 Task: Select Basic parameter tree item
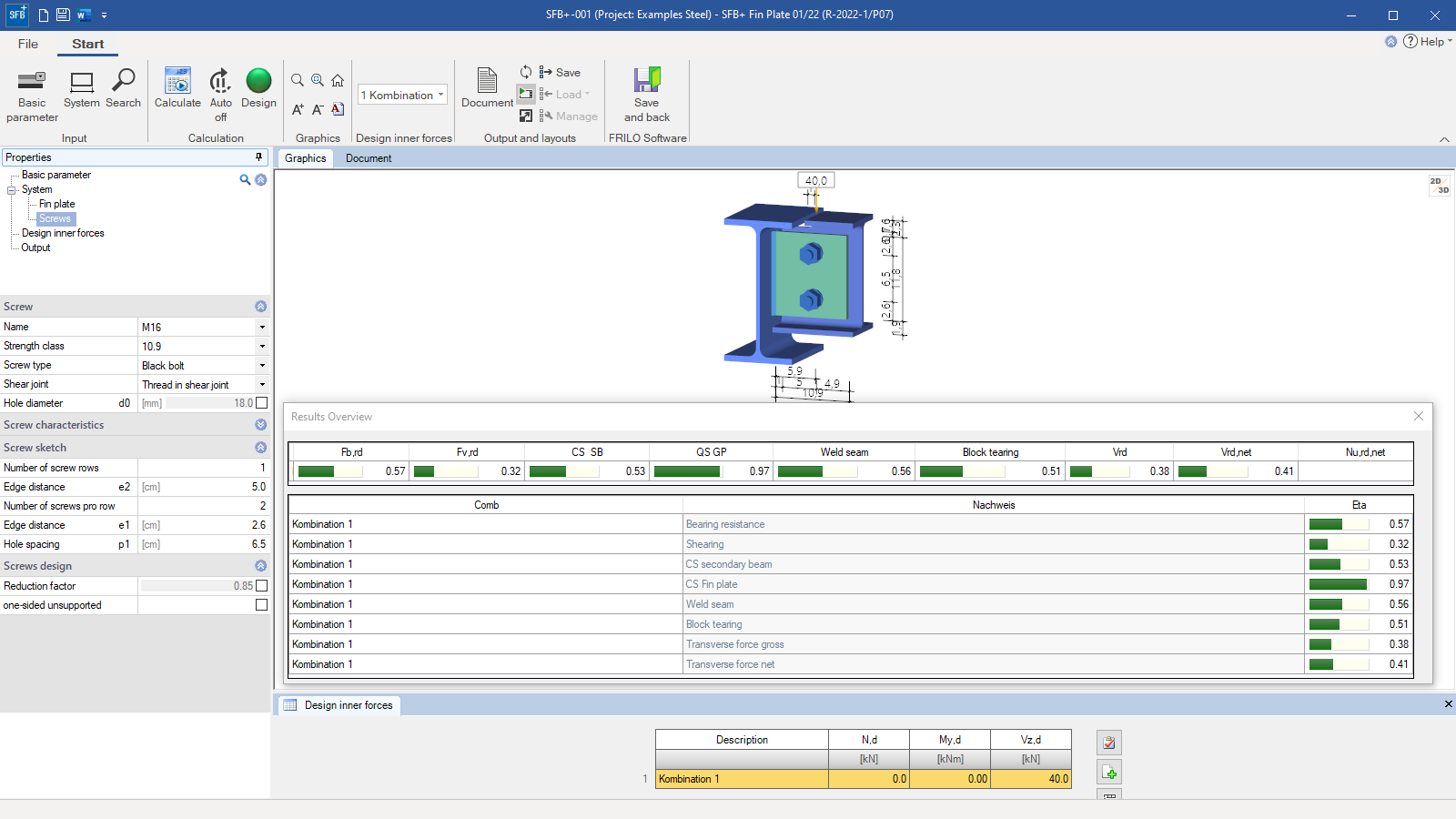click(56, 175)
